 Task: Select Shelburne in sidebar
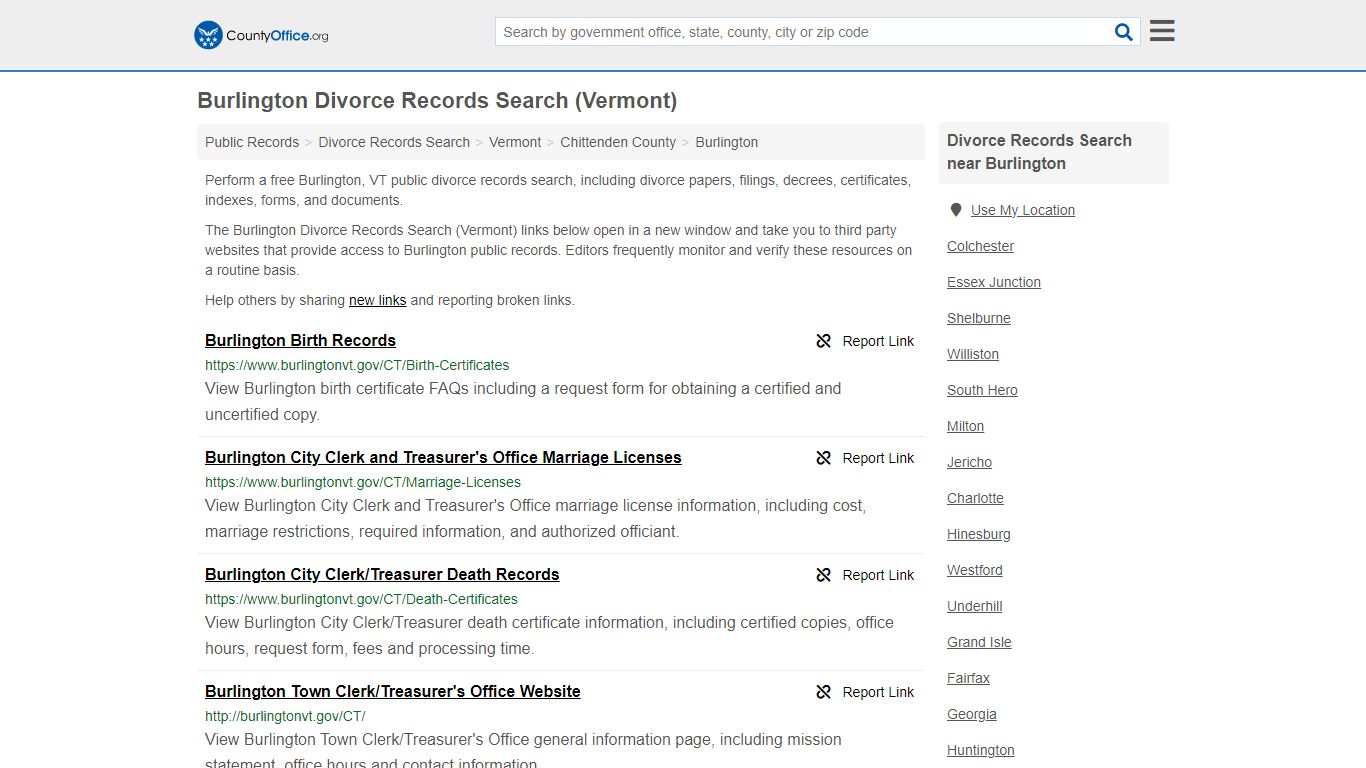(x=979, y=318)
